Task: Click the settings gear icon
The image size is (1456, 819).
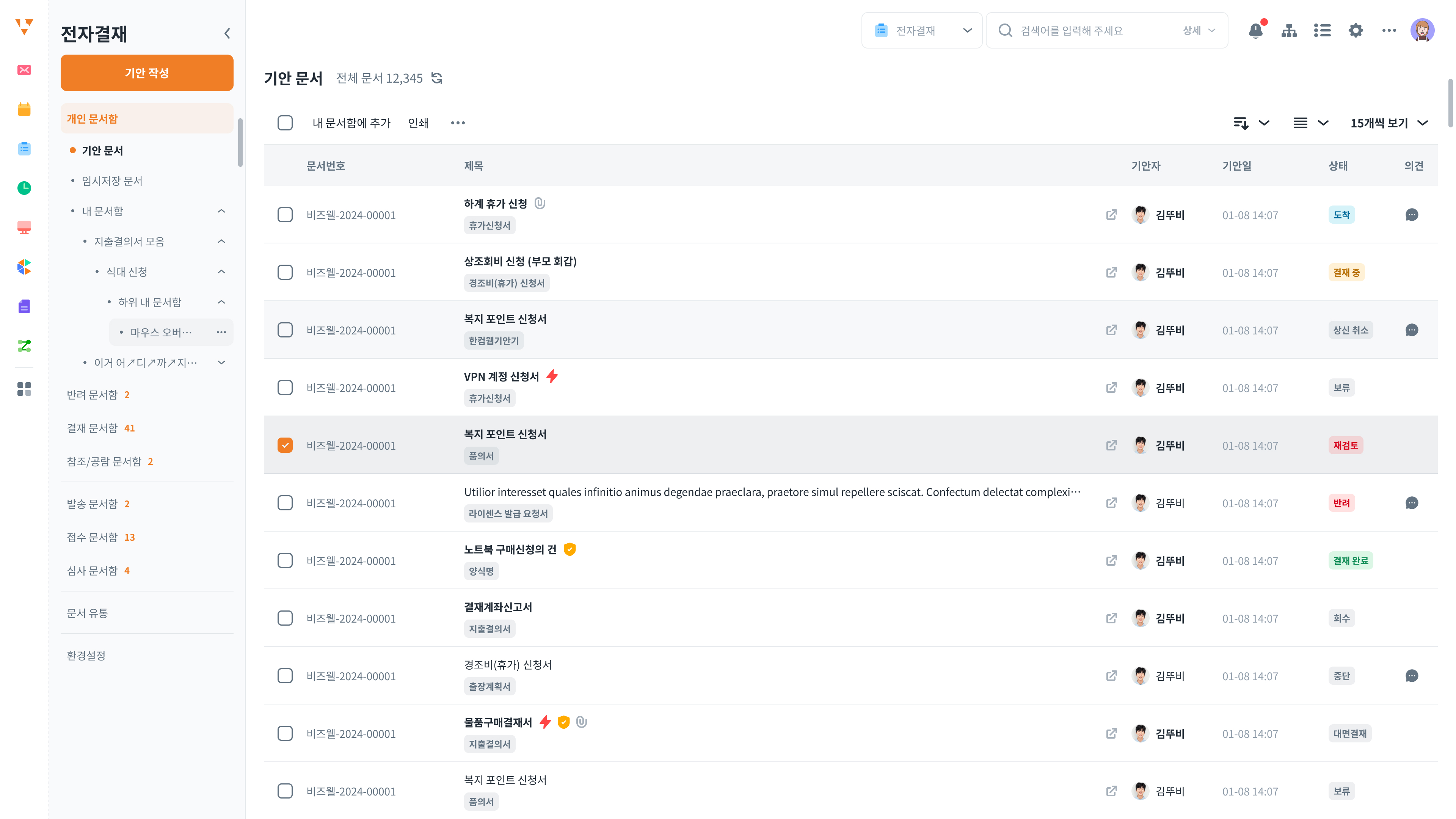Action: (1356, 30)
